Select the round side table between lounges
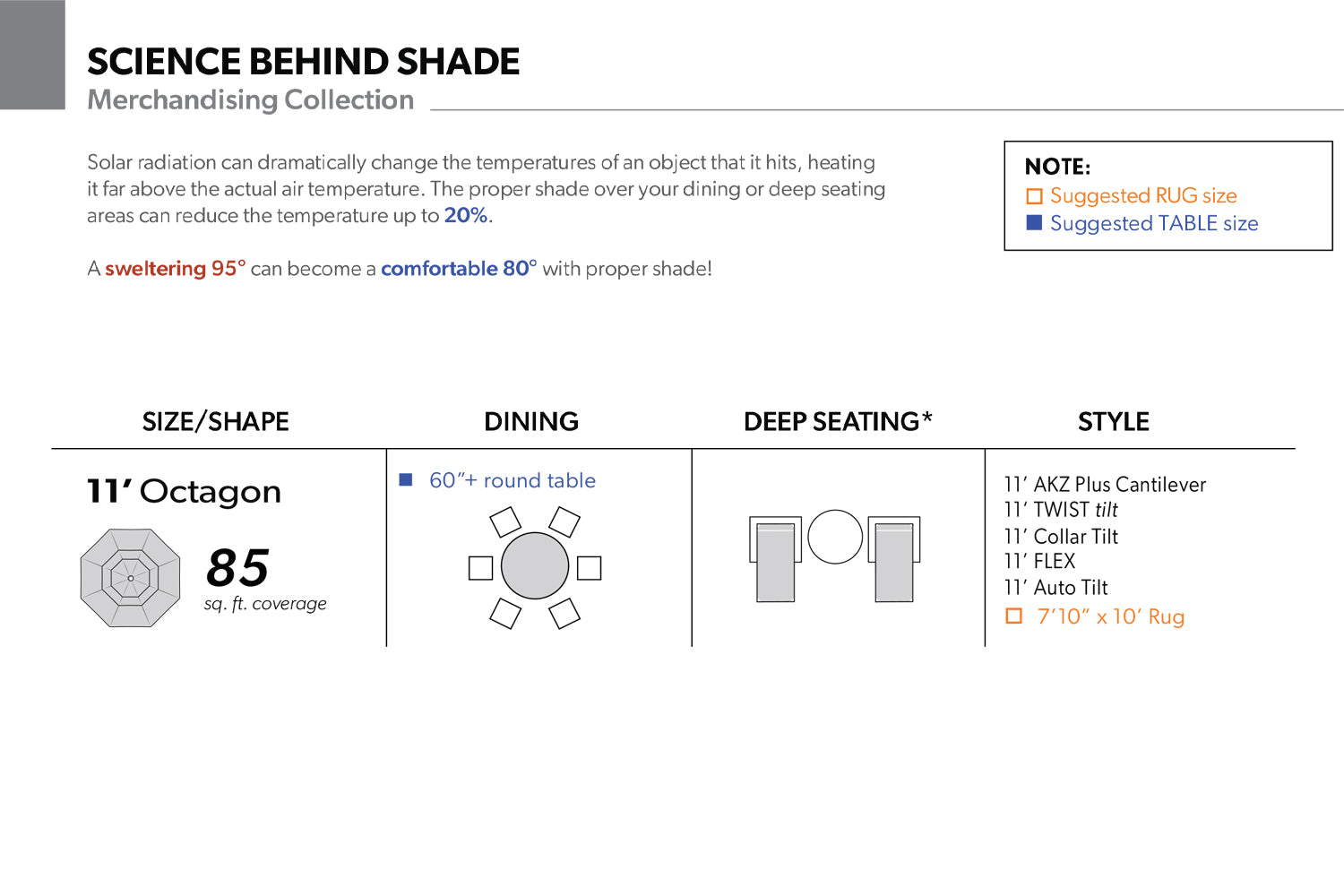1344x896 pixels. tap(835, 537)
